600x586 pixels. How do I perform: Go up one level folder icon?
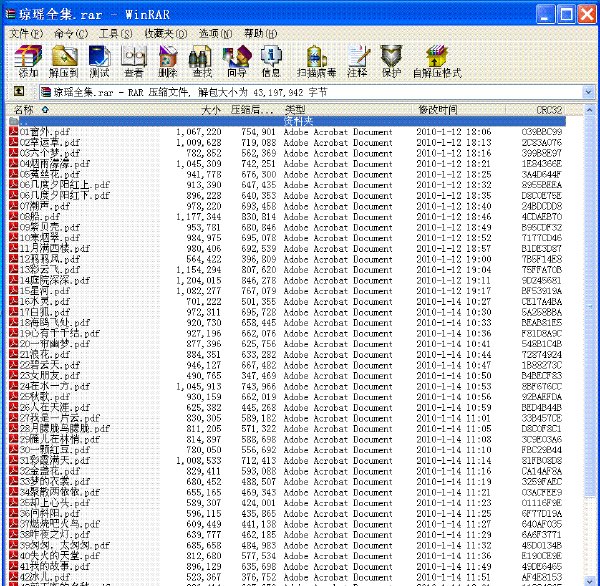click(x=19, y=91)
